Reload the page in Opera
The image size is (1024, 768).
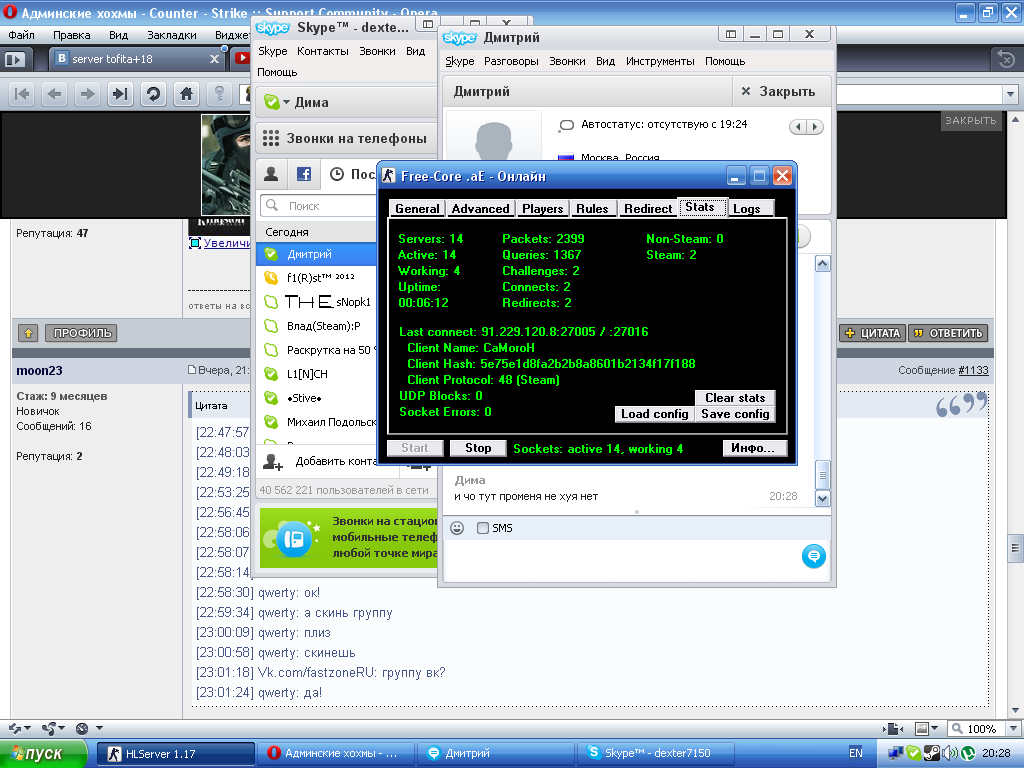coord(153,94)
